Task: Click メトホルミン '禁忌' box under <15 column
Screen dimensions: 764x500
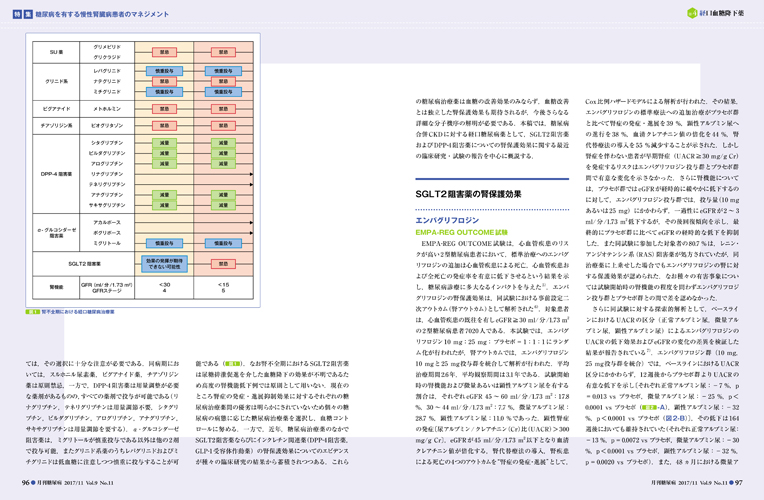Action: (223, 109)
